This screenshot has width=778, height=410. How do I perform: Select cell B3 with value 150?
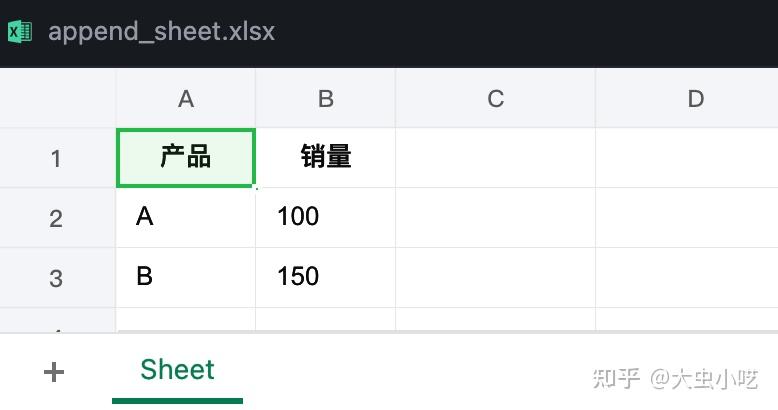coord(326,277)
